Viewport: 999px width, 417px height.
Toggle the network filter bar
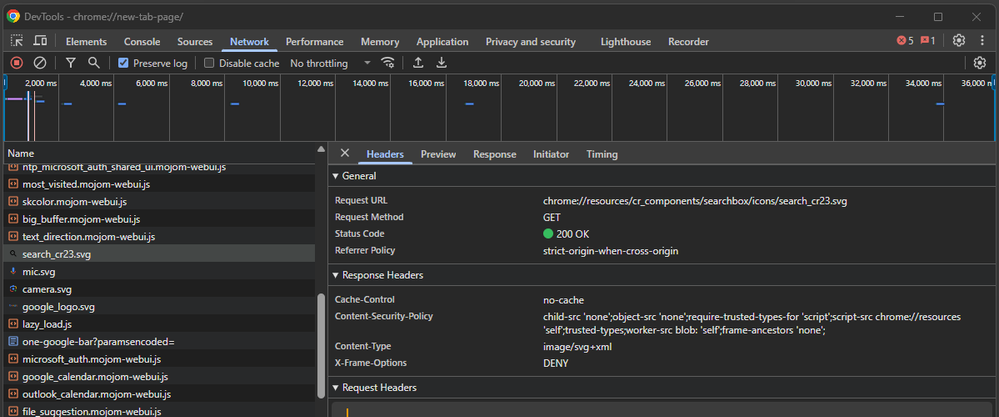click(x=71, y=63)
